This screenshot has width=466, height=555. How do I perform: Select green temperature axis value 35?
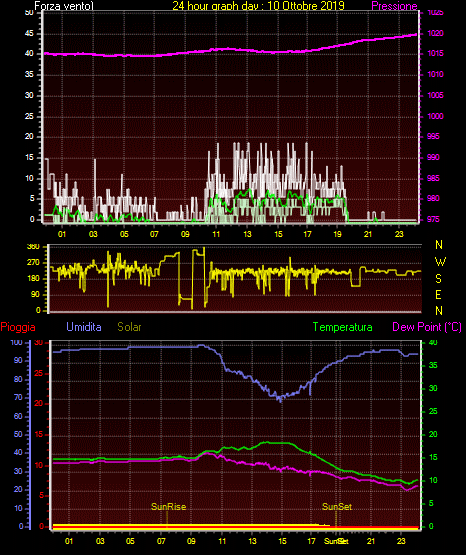point(433,365)
